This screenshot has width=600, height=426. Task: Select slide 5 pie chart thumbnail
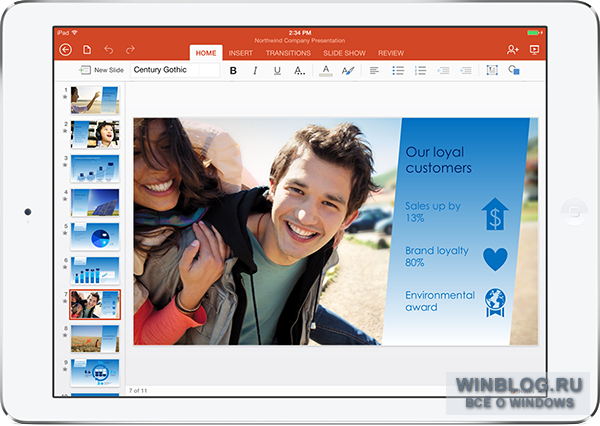95,236
